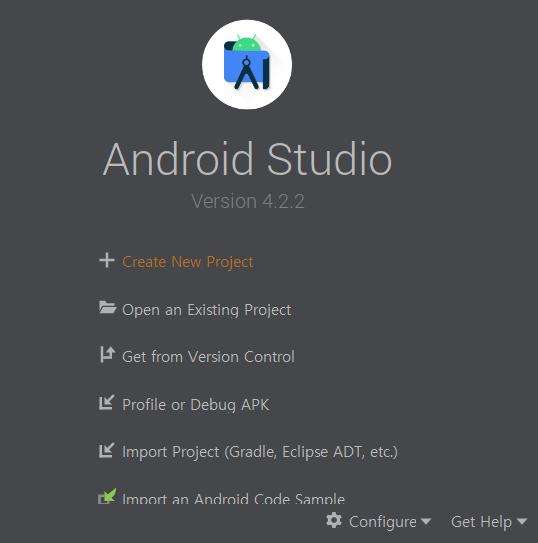Click the Android Studio logo

pyautogui.click(x=247, y=64)
